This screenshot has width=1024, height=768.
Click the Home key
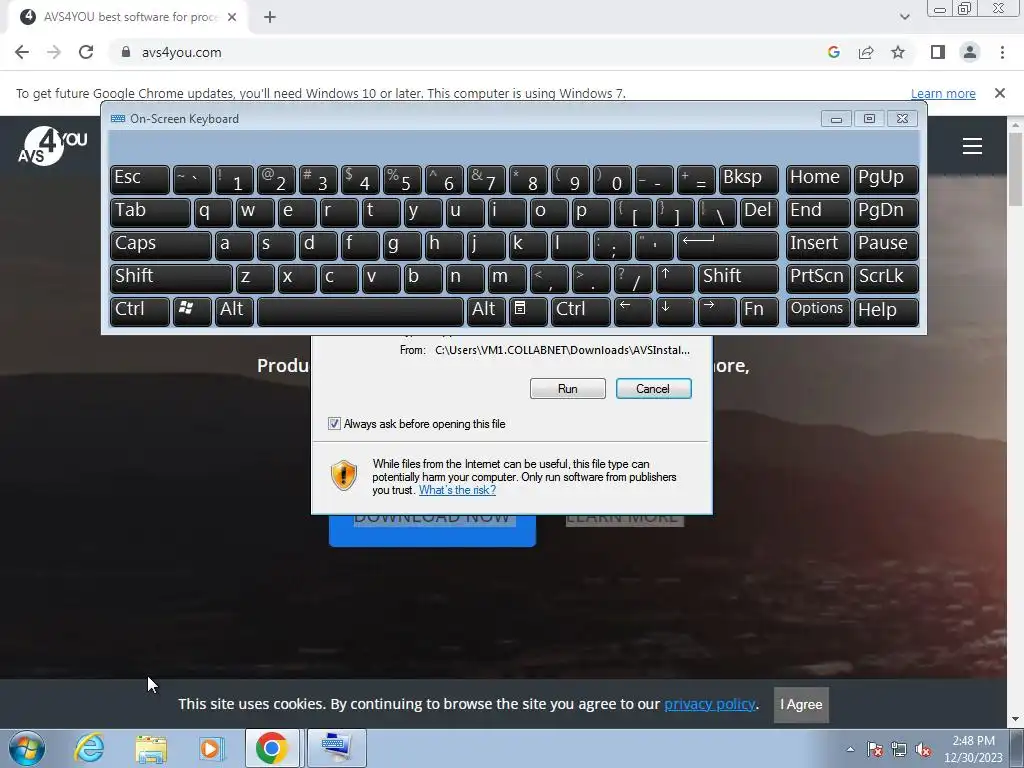tap(817, 180)
